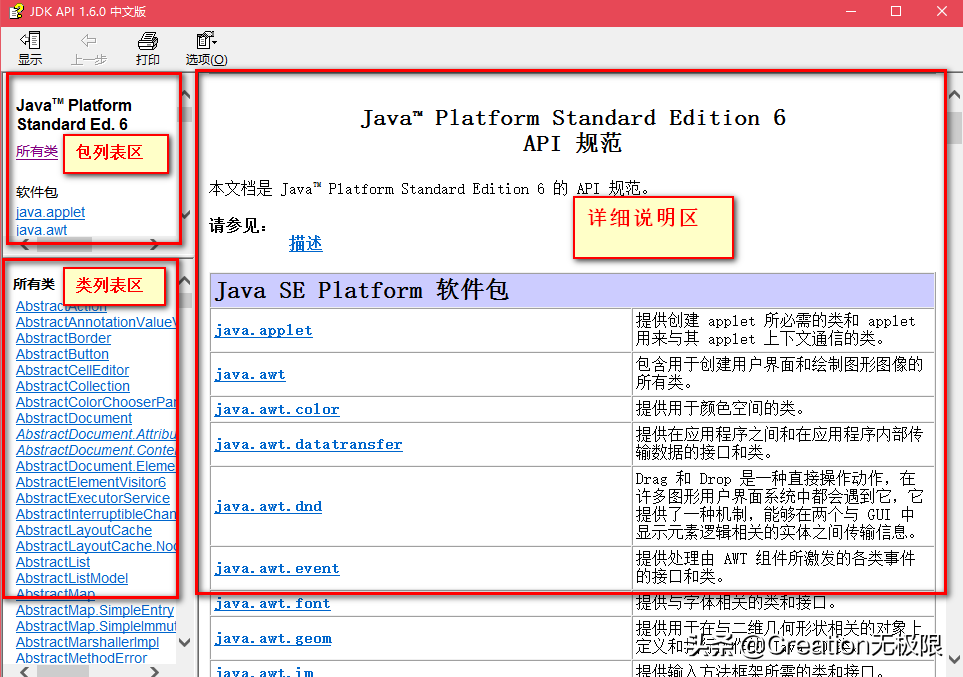
Task: Maximize the JDK API window
Action: click(x=896, y=11)
